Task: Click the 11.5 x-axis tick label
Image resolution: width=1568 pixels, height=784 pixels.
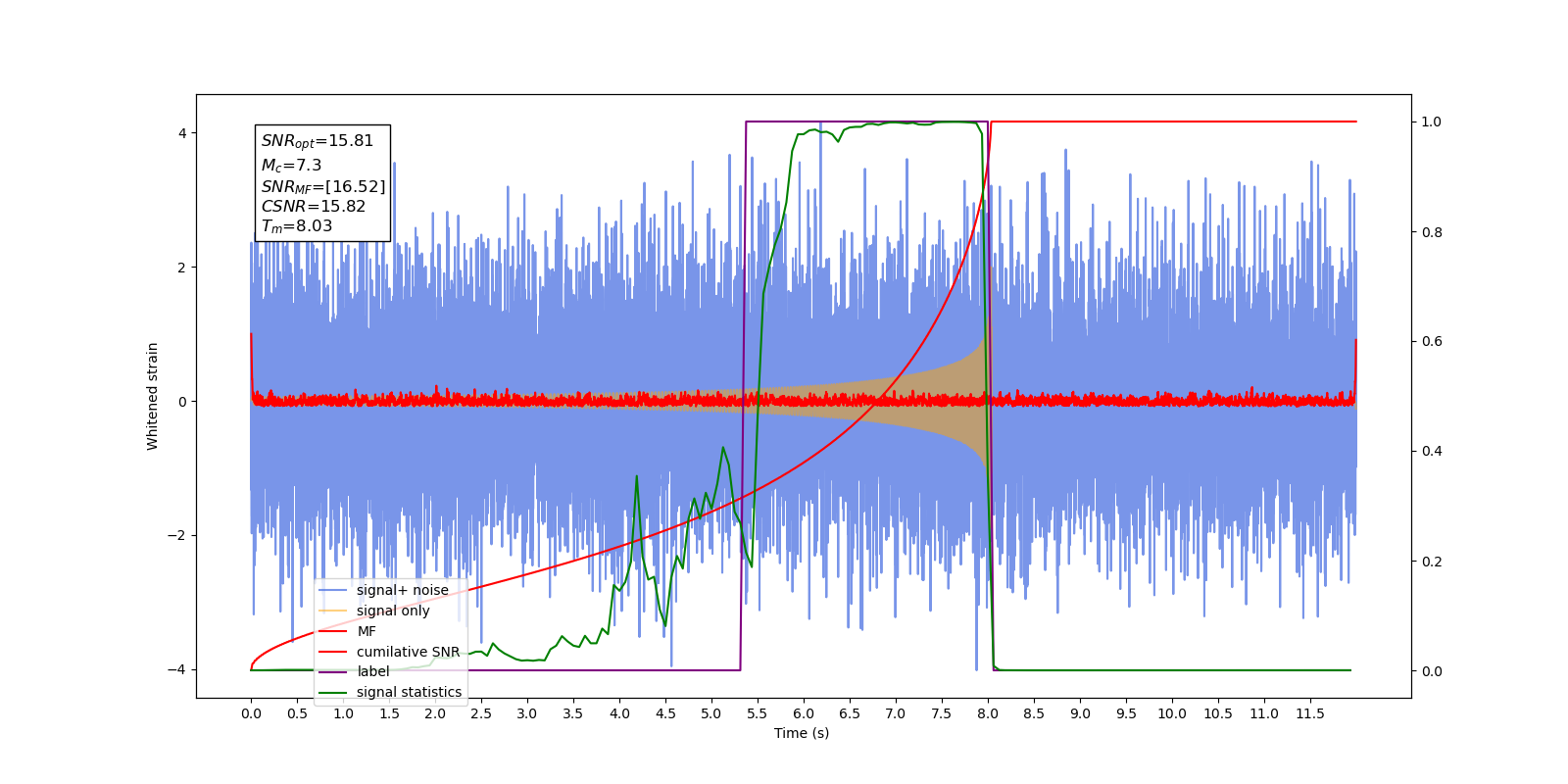Action: click(x=1310, y=713)
